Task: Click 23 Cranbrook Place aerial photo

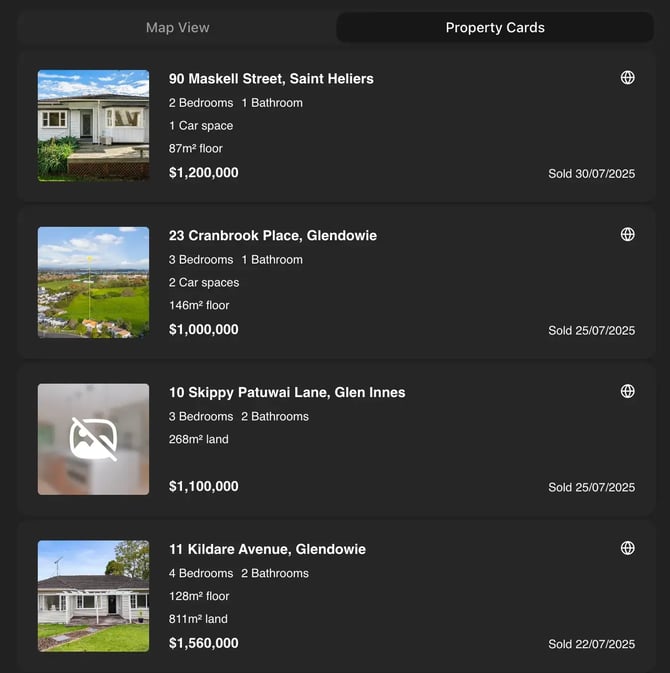Action: click(93, 282)
